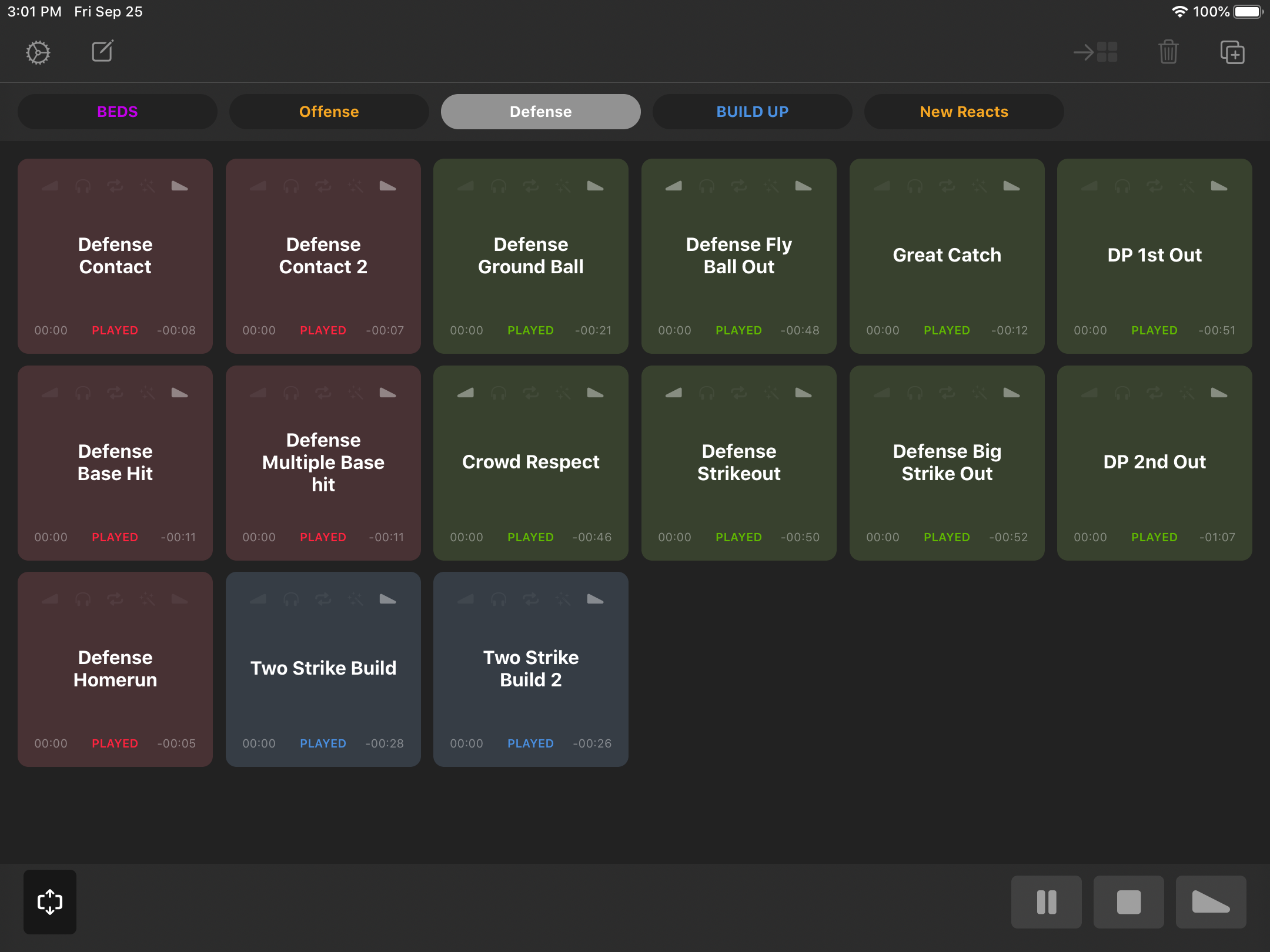Click PLAYED label on Defense Homerun pad
Image resolution: width=1270 pixels, height=952 pixels.
click(115, 743)
